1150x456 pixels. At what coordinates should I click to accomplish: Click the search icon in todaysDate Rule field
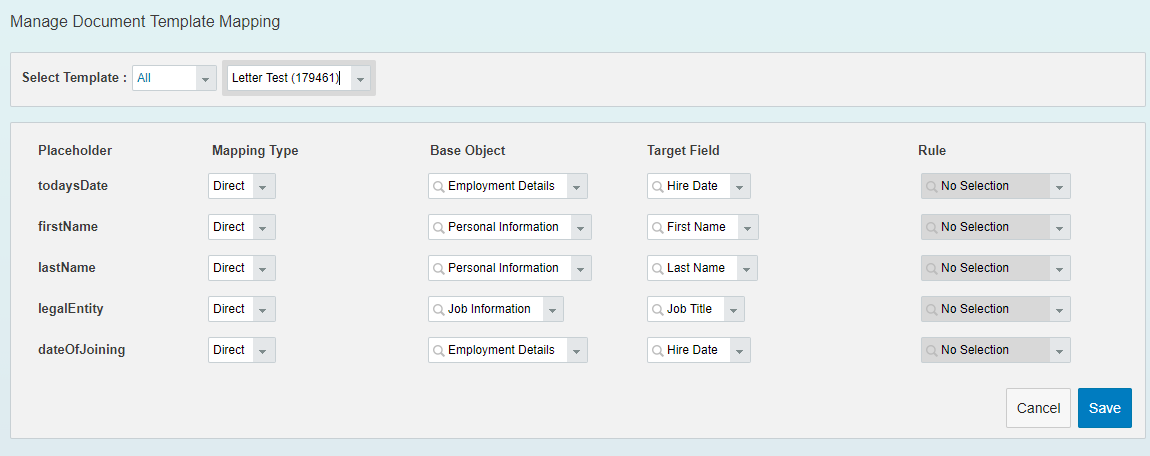931,186
